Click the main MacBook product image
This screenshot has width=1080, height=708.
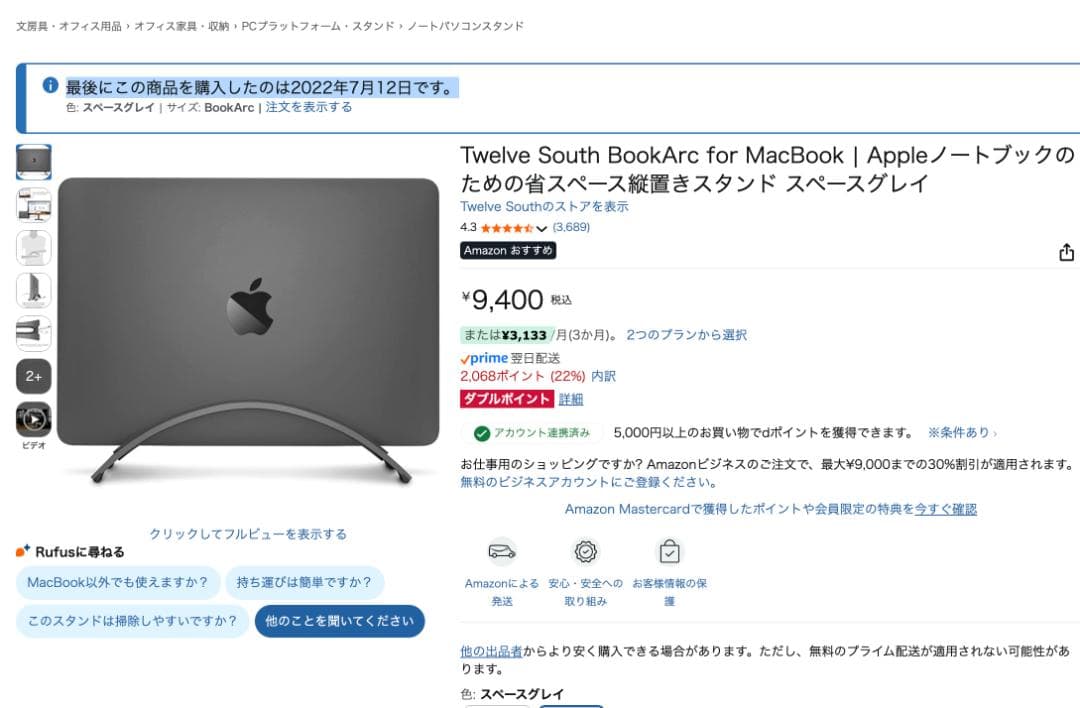(249, 331)
